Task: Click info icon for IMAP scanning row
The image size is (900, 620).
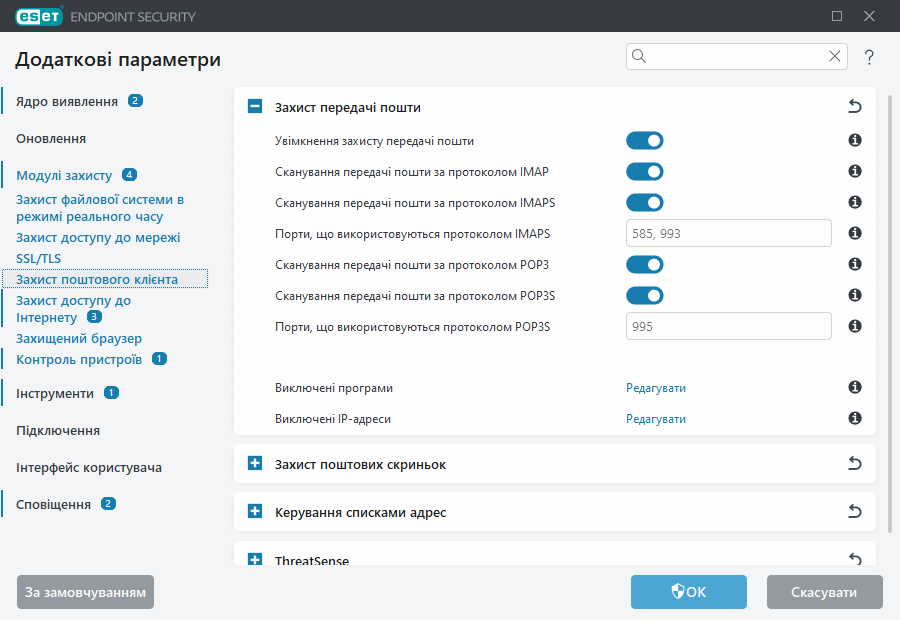Action: point(855,172)
